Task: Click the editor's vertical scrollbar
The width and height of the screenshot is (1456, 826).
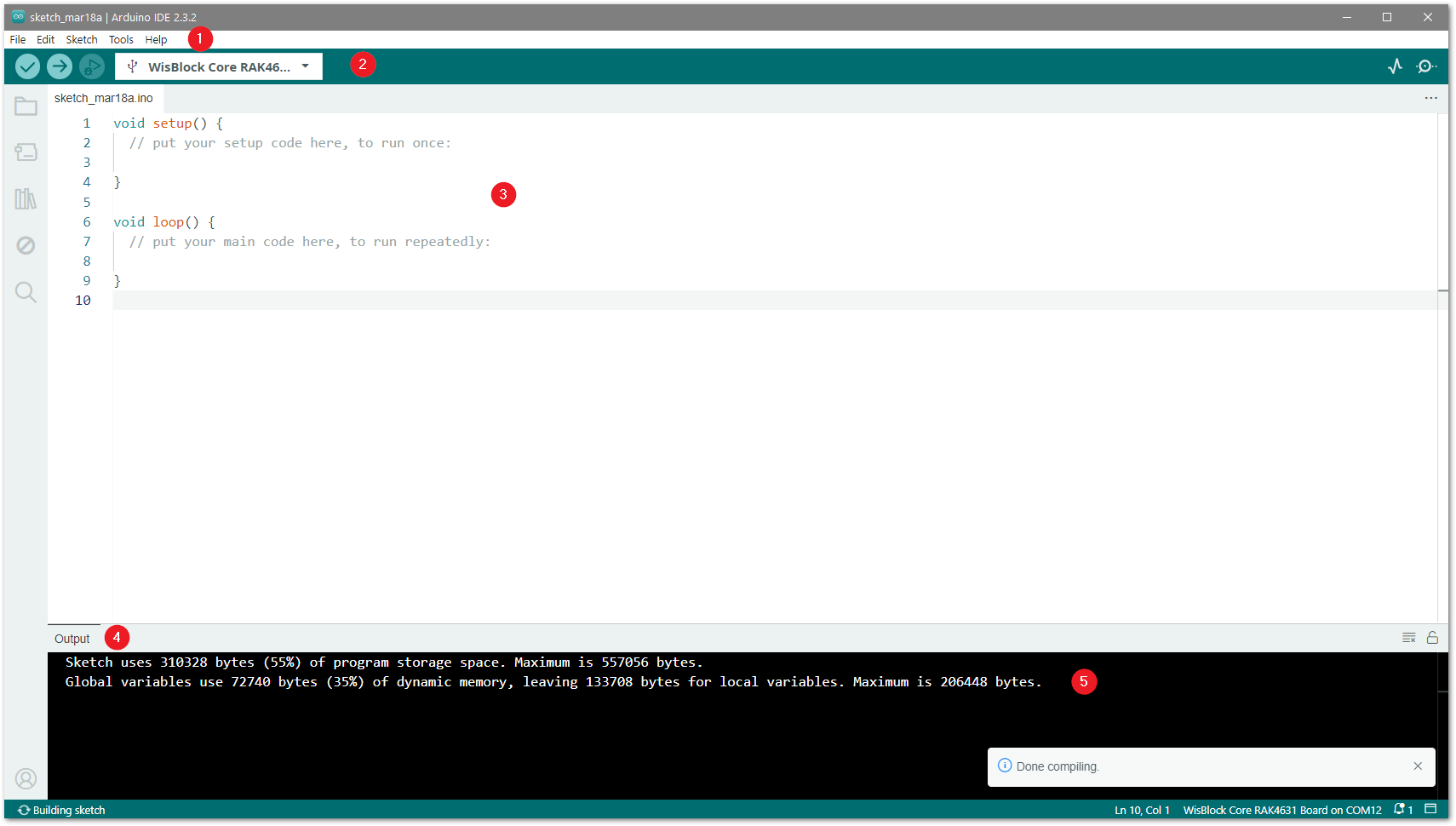Action: click(x=1442, y=366)
